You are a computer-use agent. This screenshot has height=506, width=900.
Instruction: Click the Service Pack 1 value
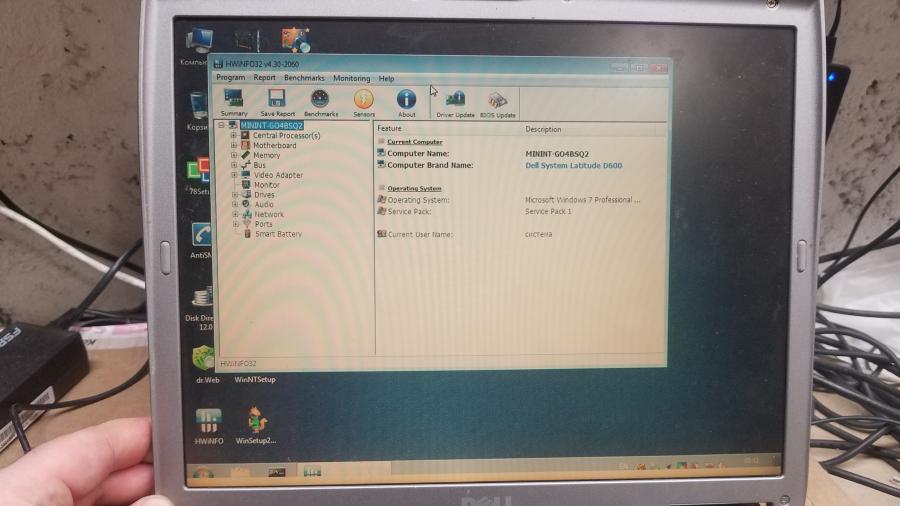[548, 211]
